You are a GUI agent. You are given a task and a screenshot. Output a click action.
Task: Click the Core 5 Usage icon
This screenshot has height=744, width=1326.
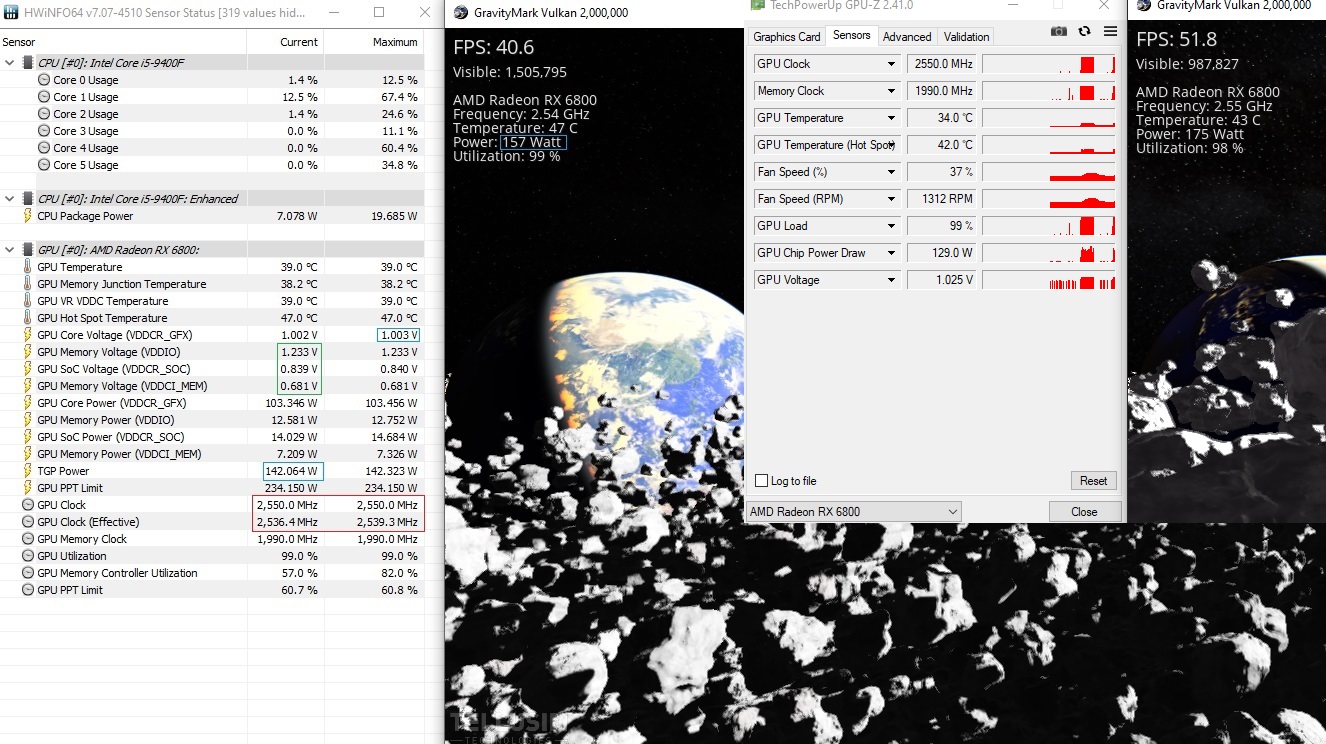44,165
